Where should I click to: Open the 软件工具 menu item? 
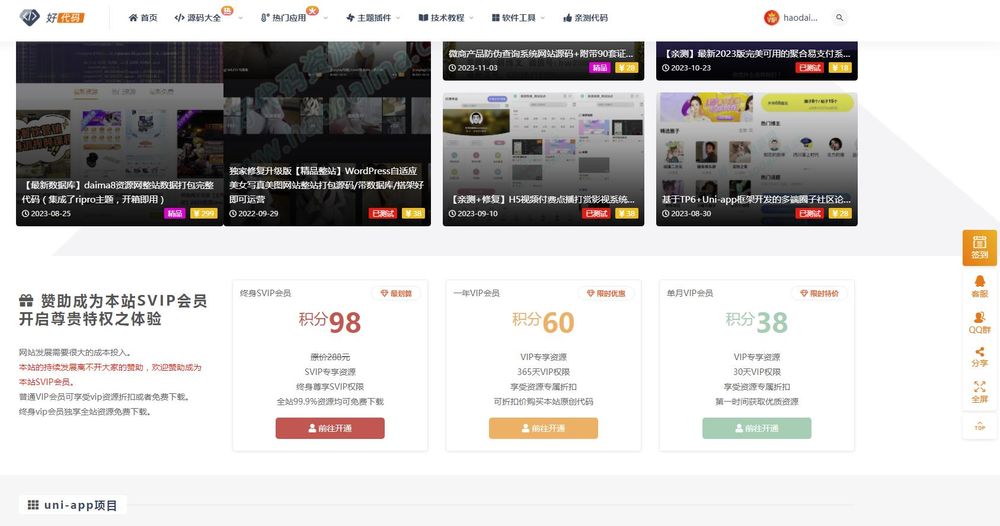[513, 18]
